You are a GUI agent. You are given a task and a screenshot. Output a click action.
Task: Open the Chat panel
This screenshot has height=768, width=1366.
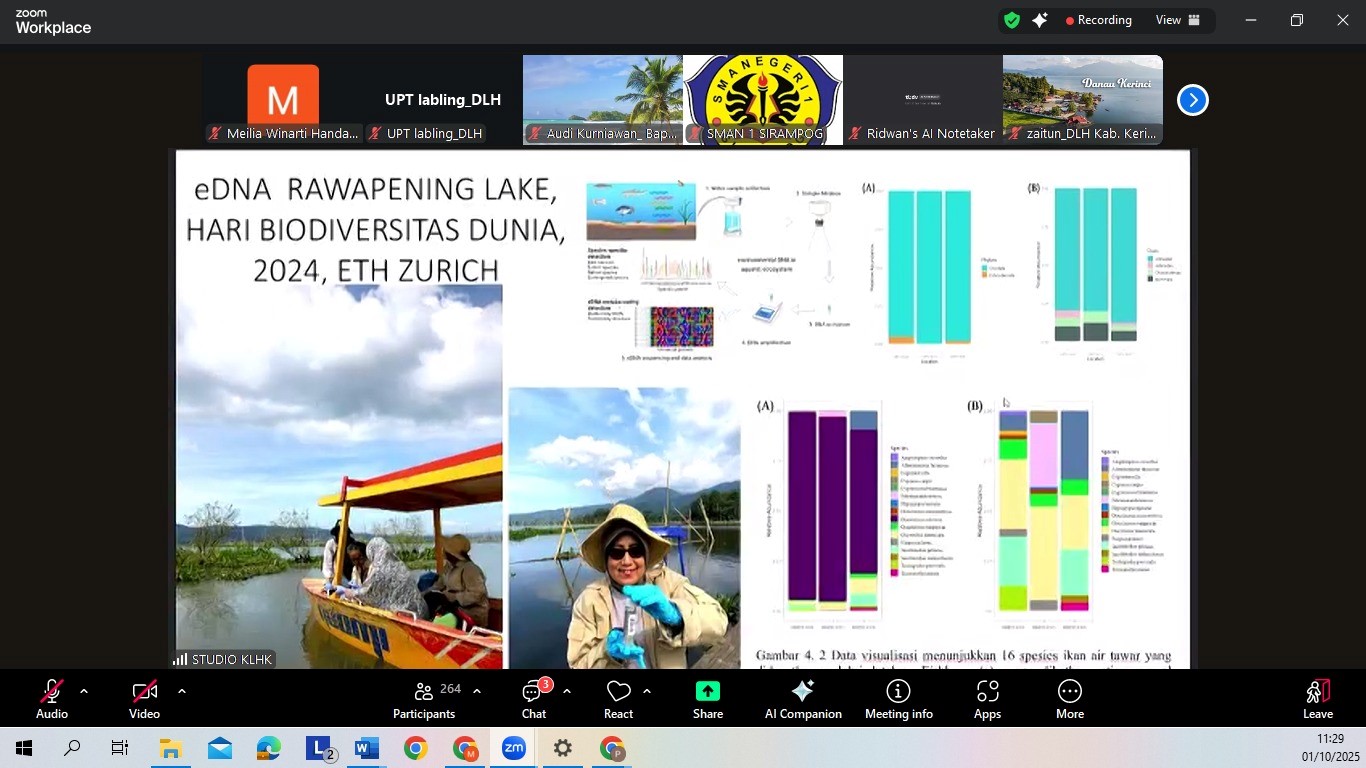534,699
